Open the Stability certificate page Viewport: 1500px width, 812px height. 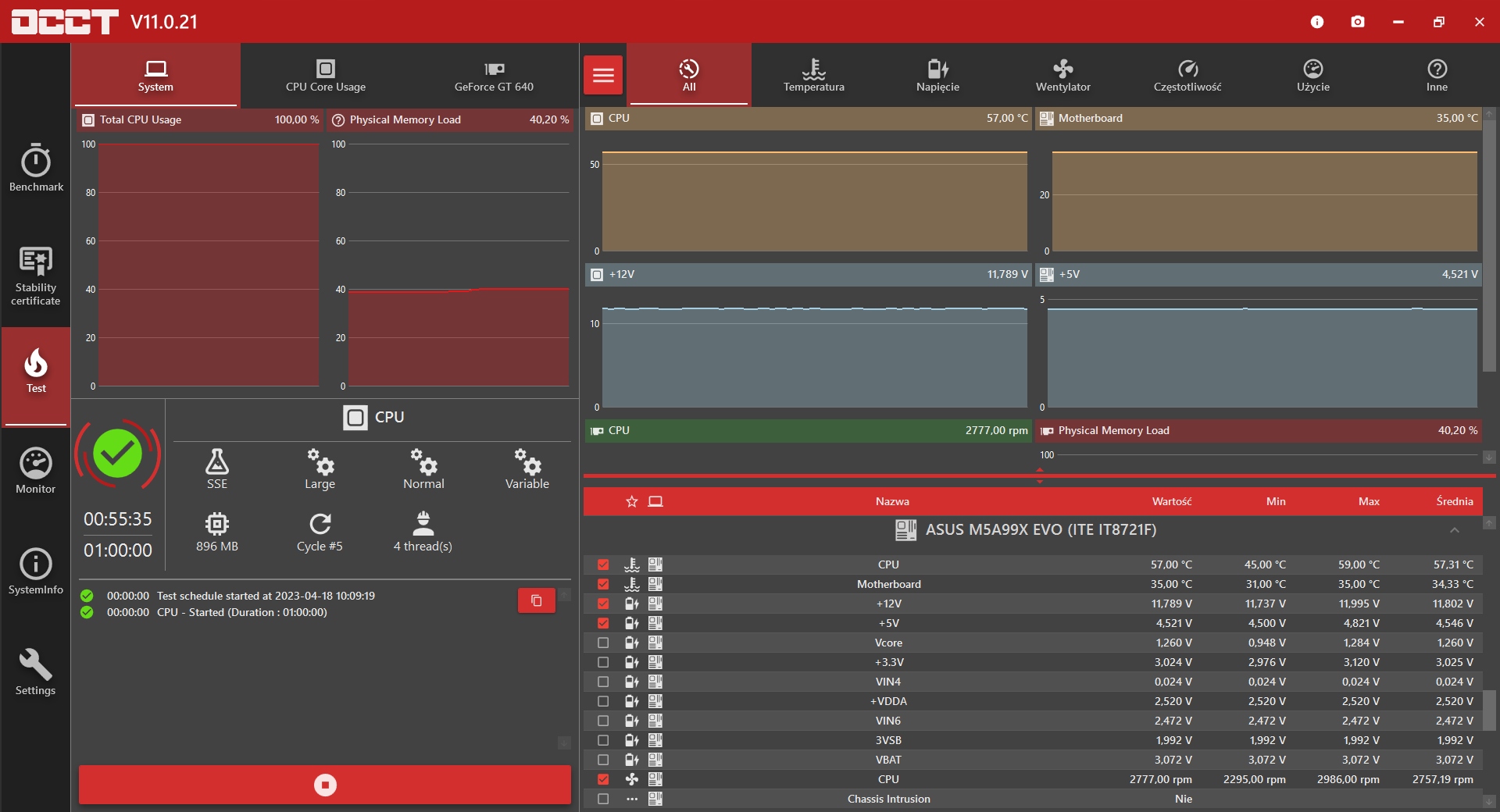(36, 275)
